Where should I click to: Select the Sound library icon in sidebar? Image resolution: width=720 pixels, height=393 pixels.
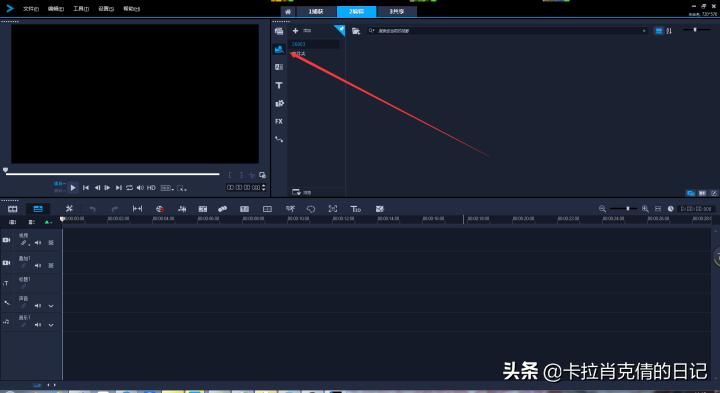click(x=279, y=49)
